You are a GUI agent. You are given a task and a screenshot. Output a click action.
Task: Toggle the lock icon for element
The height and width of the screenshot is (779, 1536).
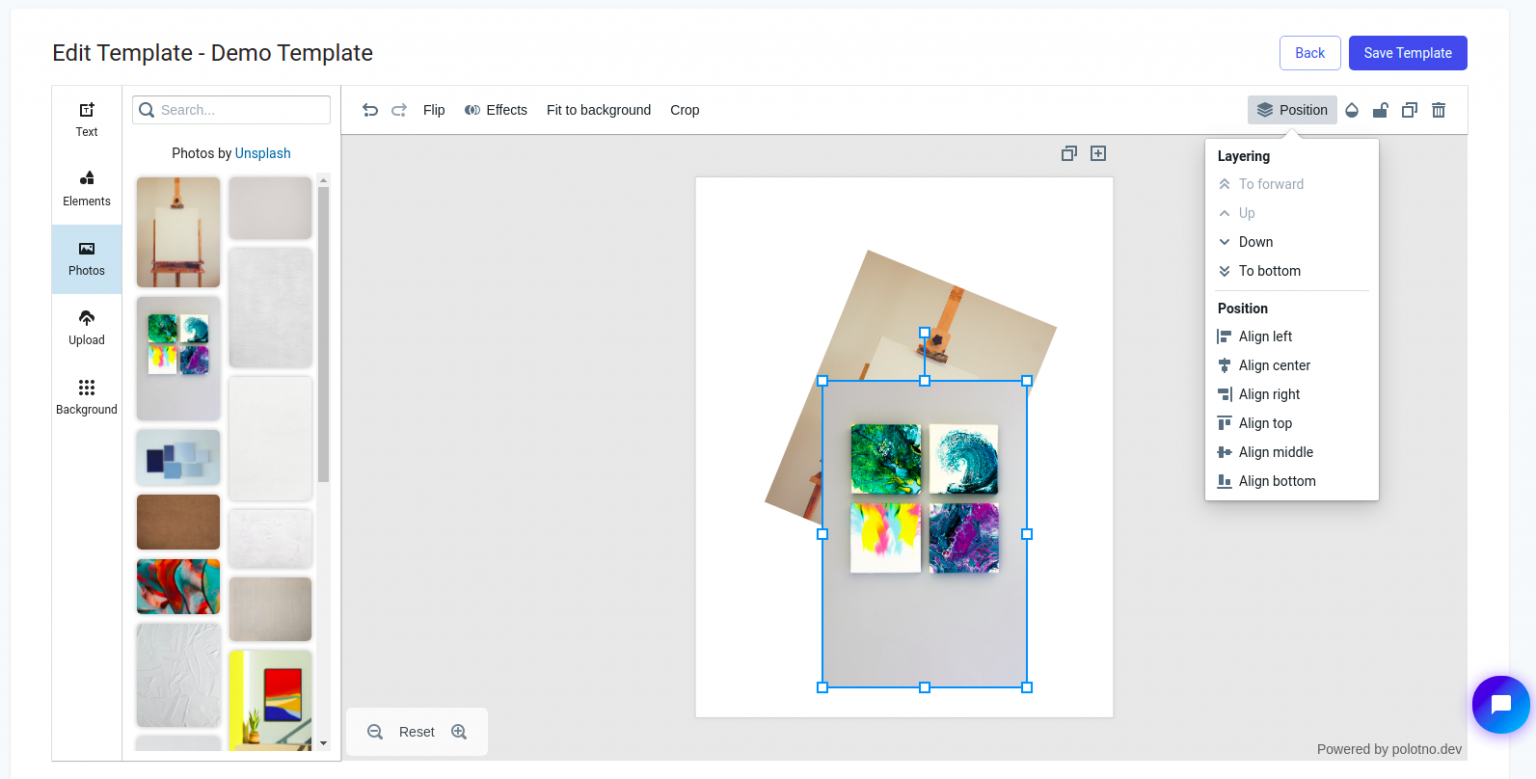click(x=1380, y=110)
